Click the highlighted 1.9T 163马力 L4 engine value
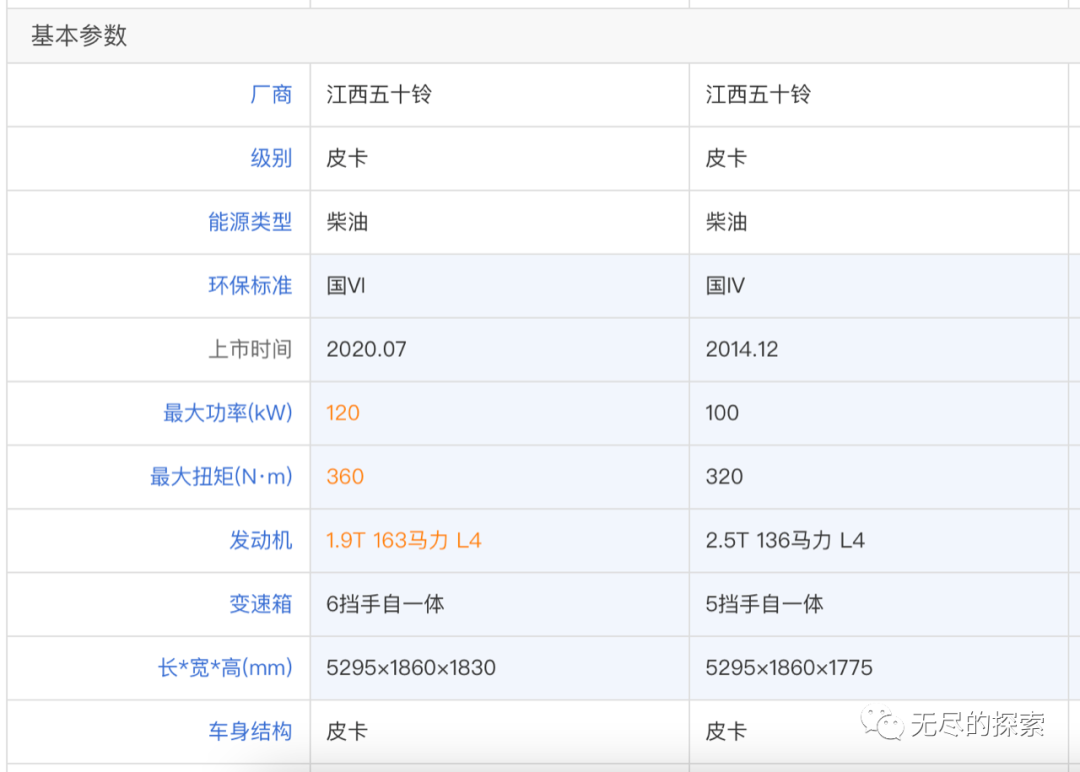The height and width of the screenshot is (772, 1080). coord(403,541)
